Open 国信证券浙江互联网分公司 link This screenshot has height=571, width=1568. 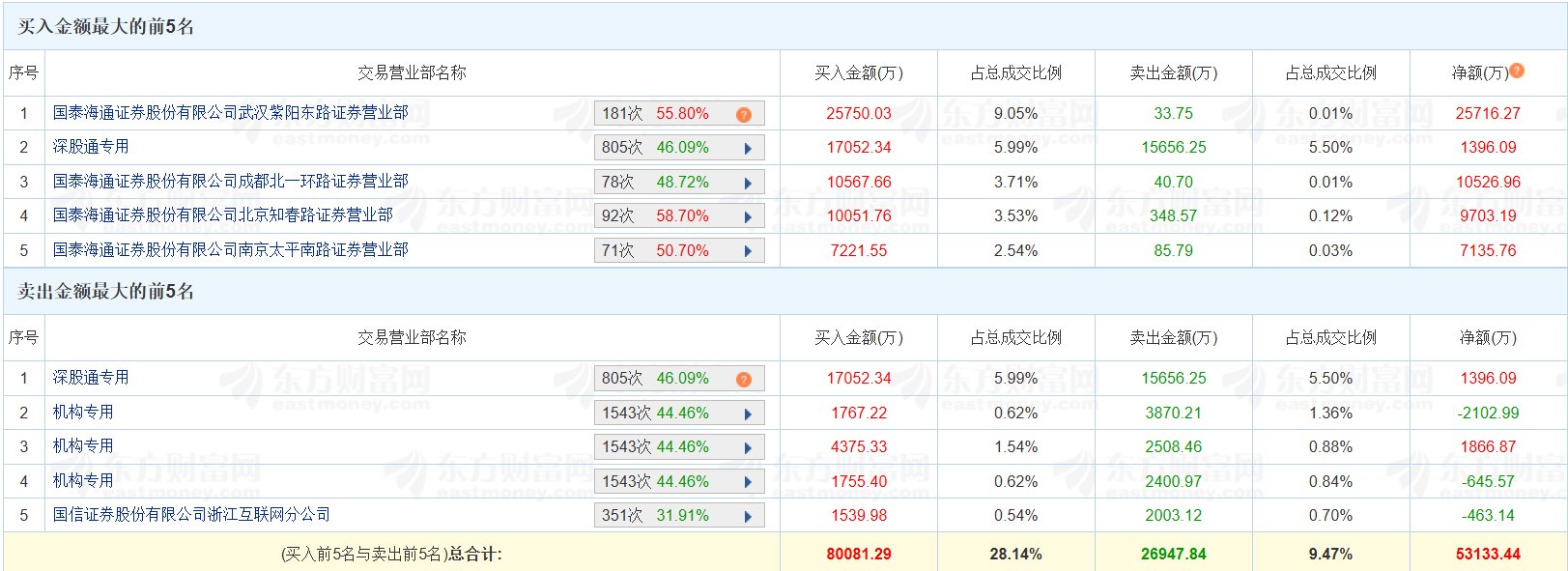(x=191, y=515)
